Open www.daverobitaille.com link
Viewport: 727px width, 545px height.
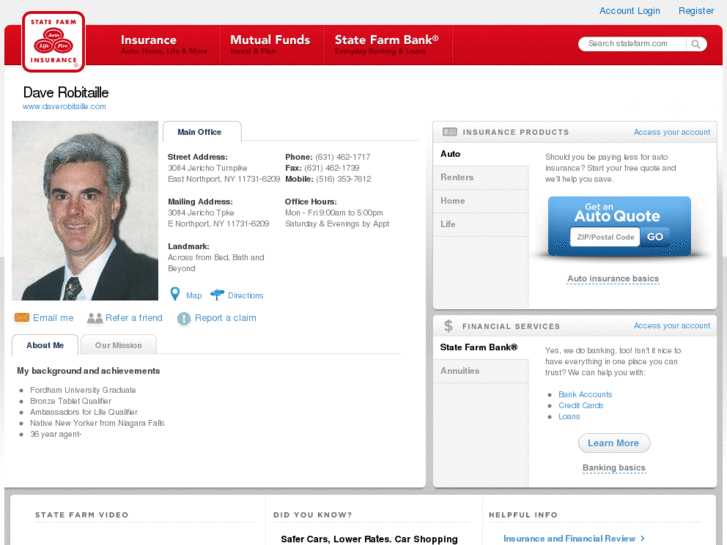point(64,106)
